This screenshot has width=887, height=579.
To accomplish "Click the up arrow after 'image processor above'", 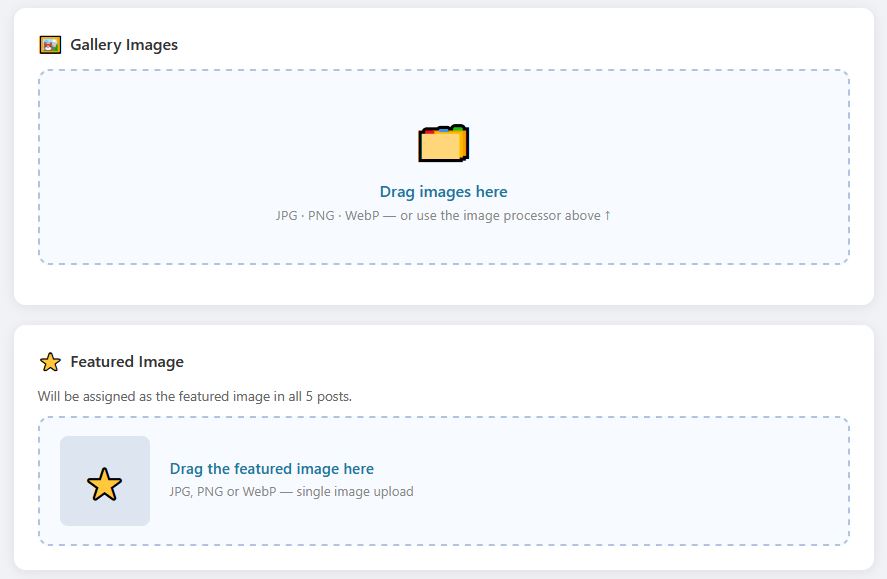I will [607, 216].
